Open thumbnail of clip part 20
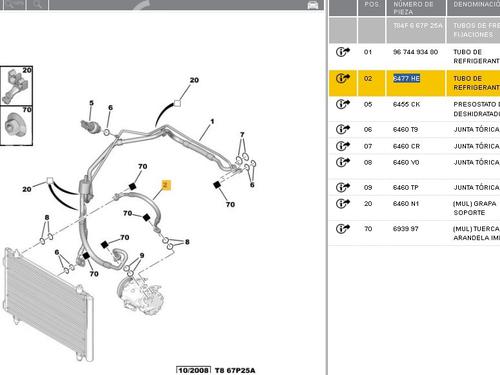This screenshot has width=500, height=375. (x=16, y=86)
